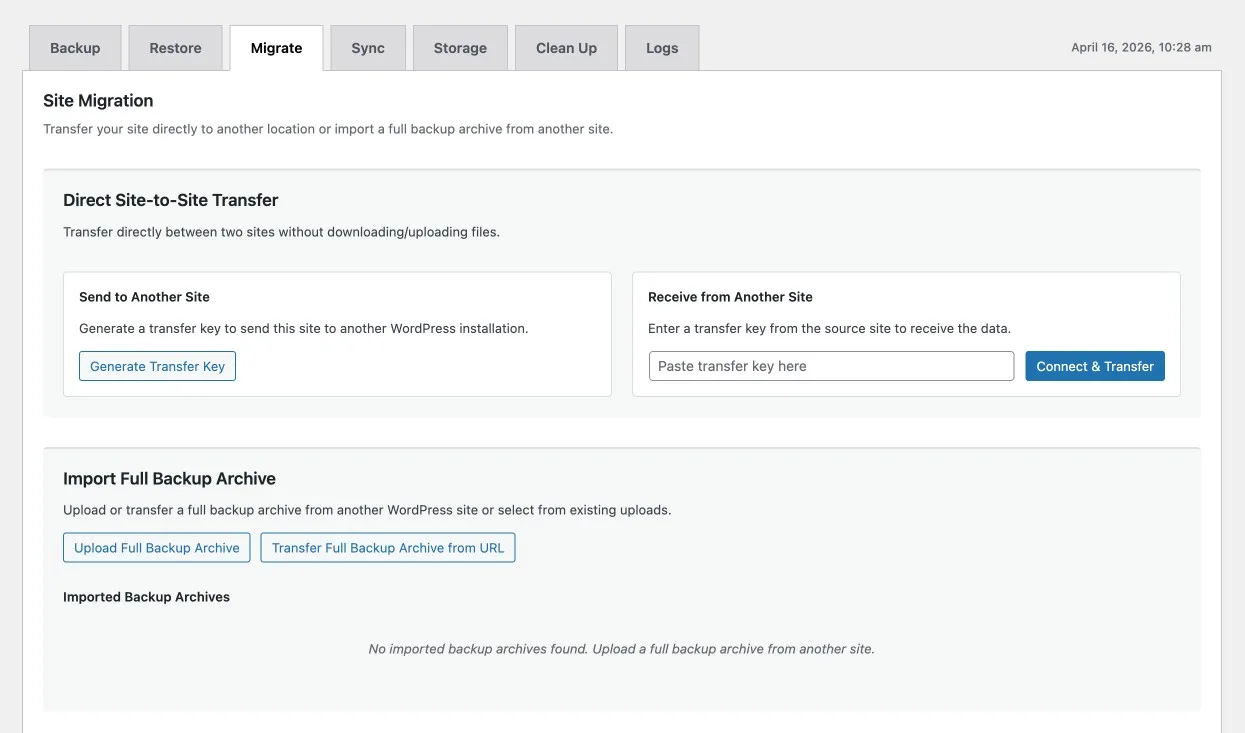Screen dimensions: 1245x733
Task: Click Upload Full Backup Archive
Action: (x=157, y=548)
